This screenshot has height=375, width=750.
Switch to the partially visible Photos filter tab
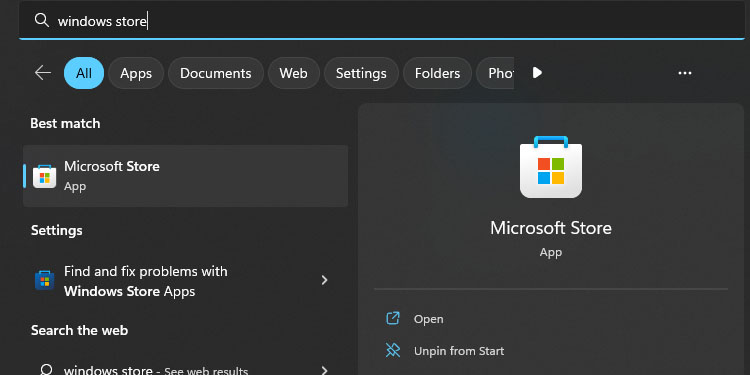point(496,73)
